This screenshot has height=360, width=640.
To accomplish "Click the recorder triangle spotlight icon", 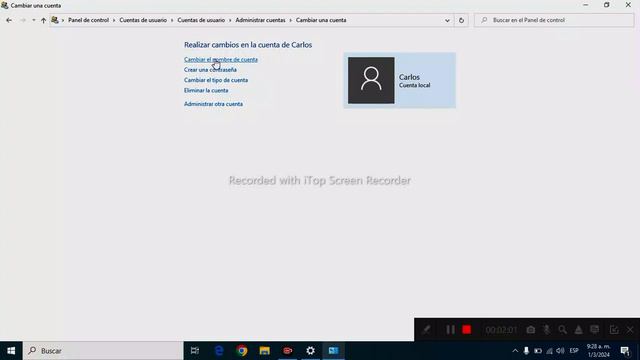I will [x=578, y=330].
